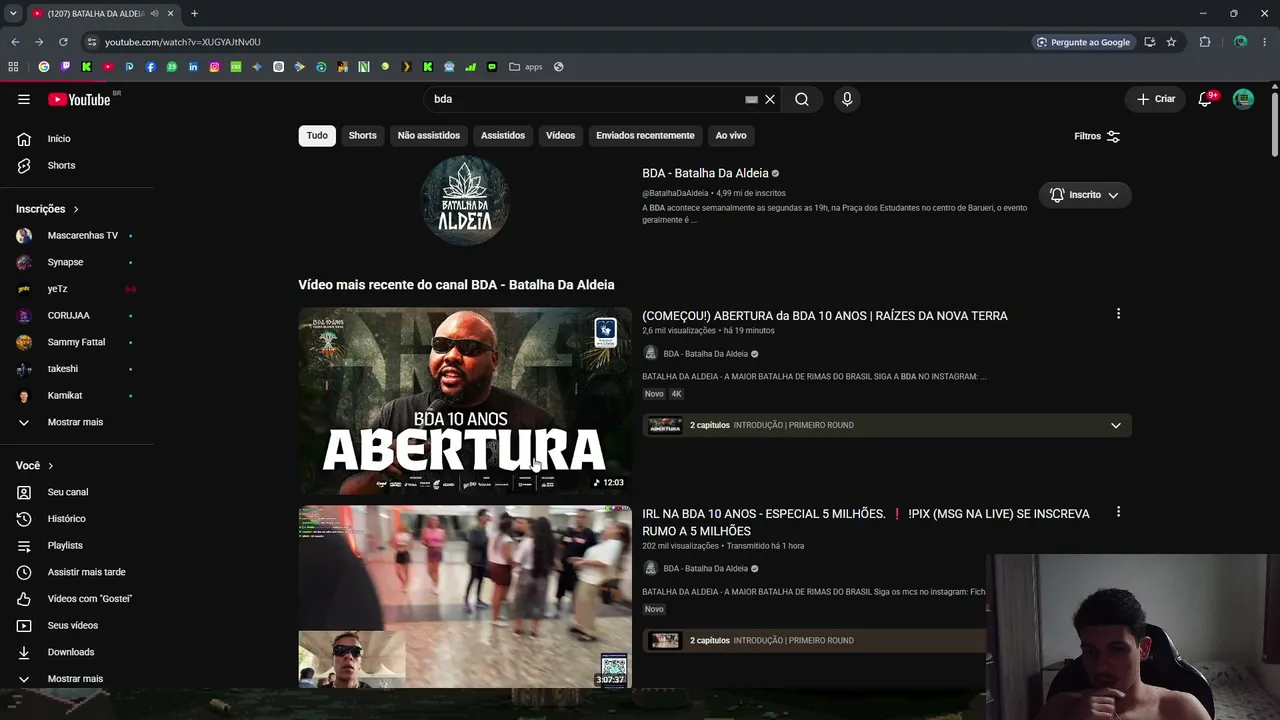This screenshot has height=720, width=1280.
Task: Filter by Ao vivo chip
Action: tap(731, 136)
